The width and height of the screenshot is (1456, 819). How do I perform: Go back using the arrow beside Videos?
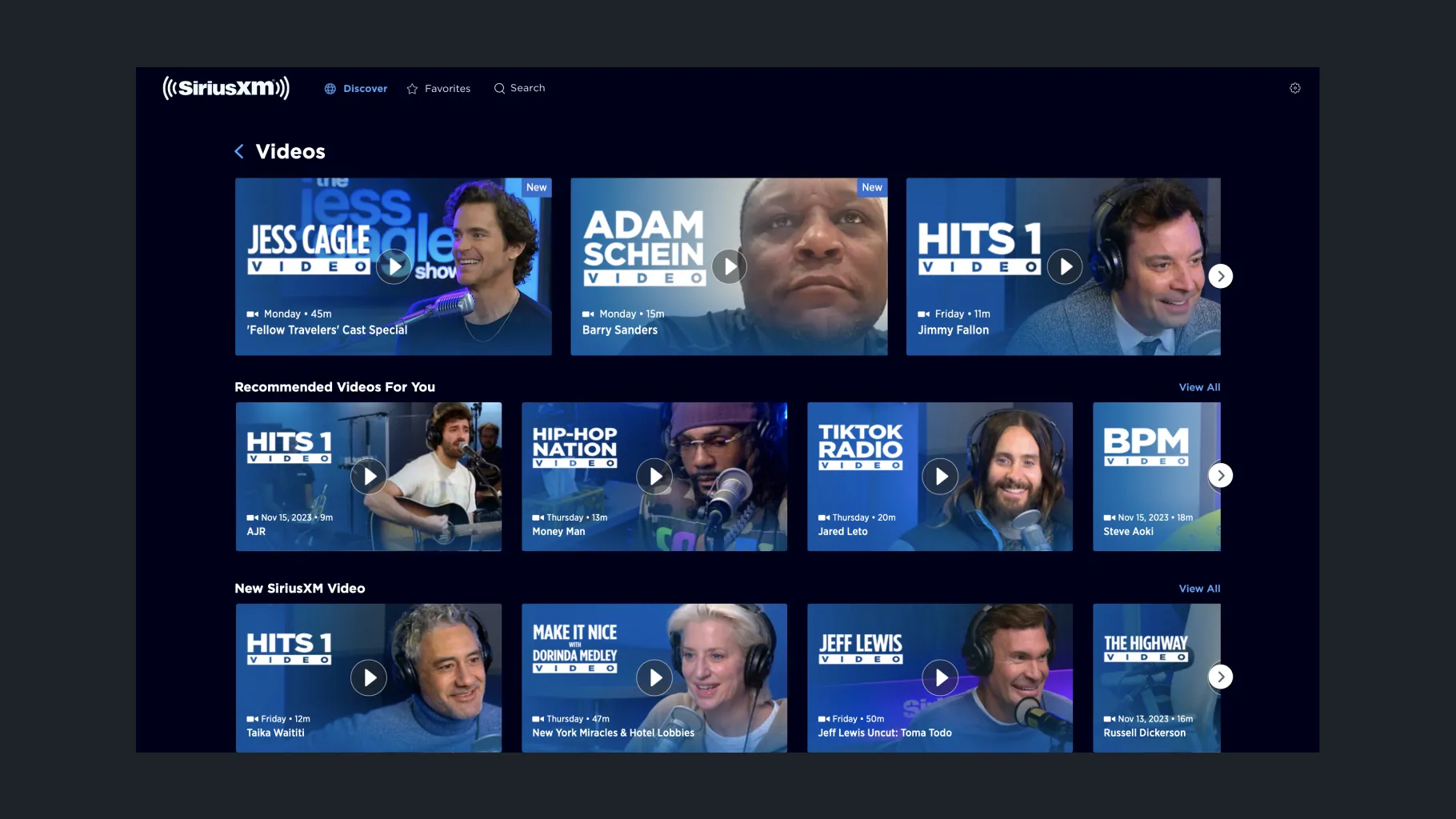coord(239,151)
